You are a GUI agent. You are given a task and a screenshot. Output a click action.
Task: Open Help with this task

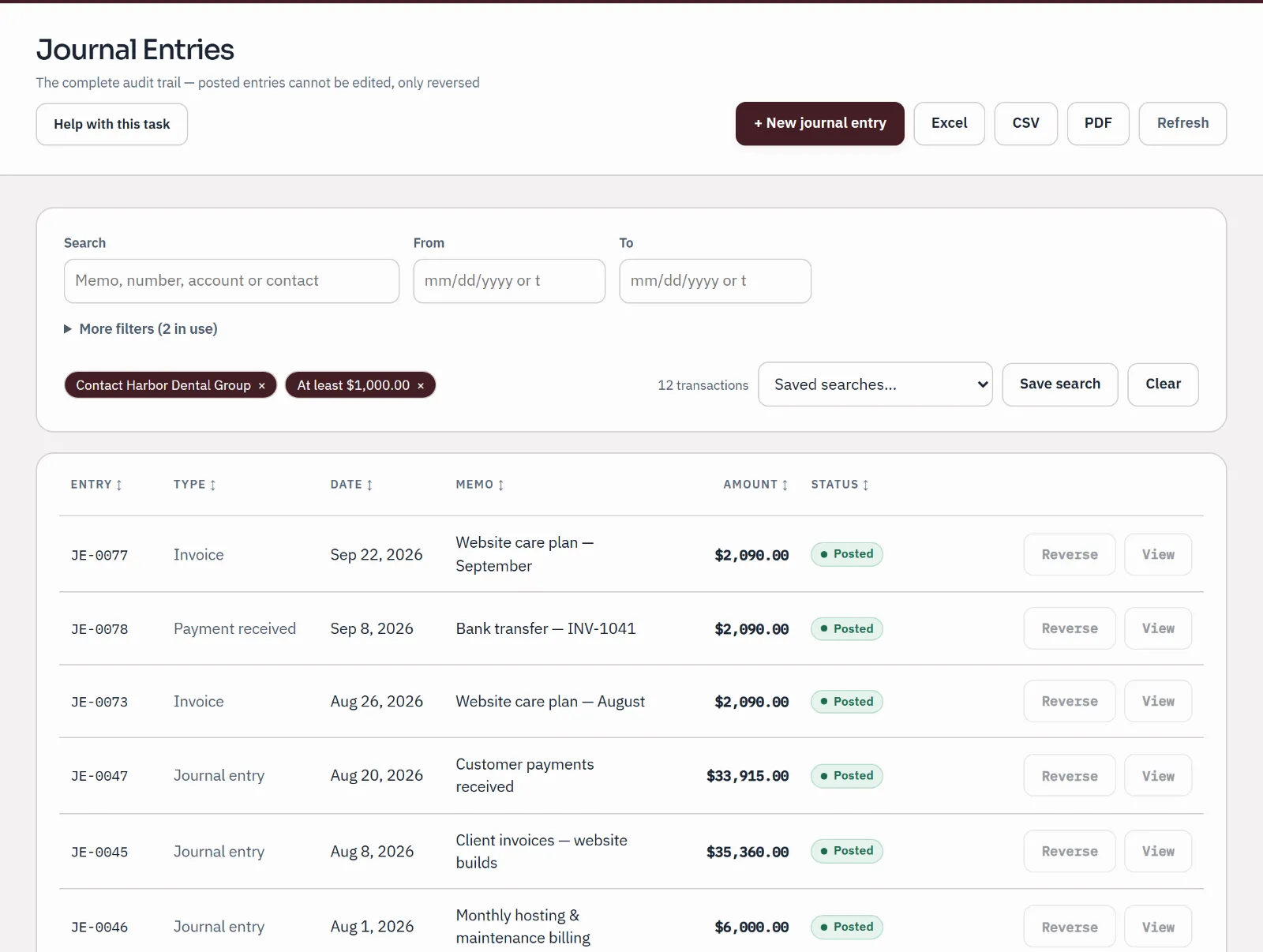(112, 124)
